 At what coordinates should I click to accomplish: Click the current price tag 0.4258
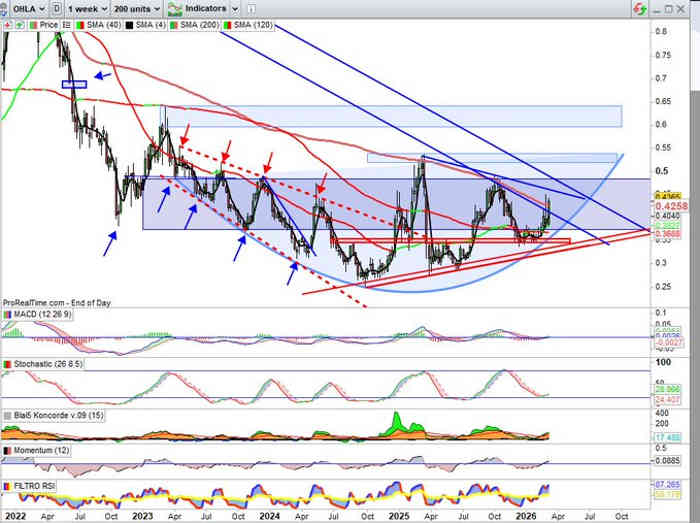click(673, 205)
